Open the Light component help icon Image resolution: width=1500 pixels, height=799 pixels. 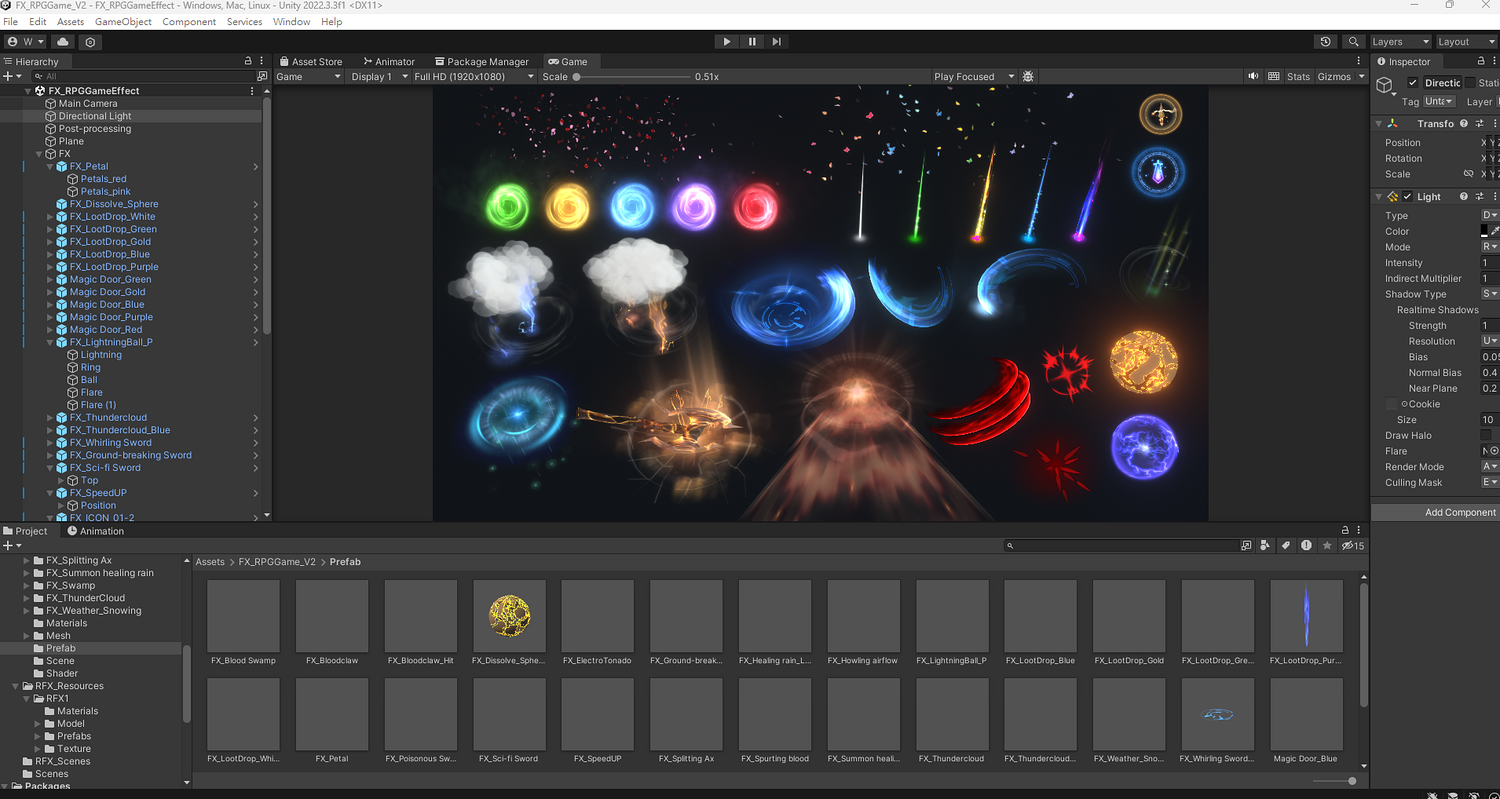(x=1464, y=197)
